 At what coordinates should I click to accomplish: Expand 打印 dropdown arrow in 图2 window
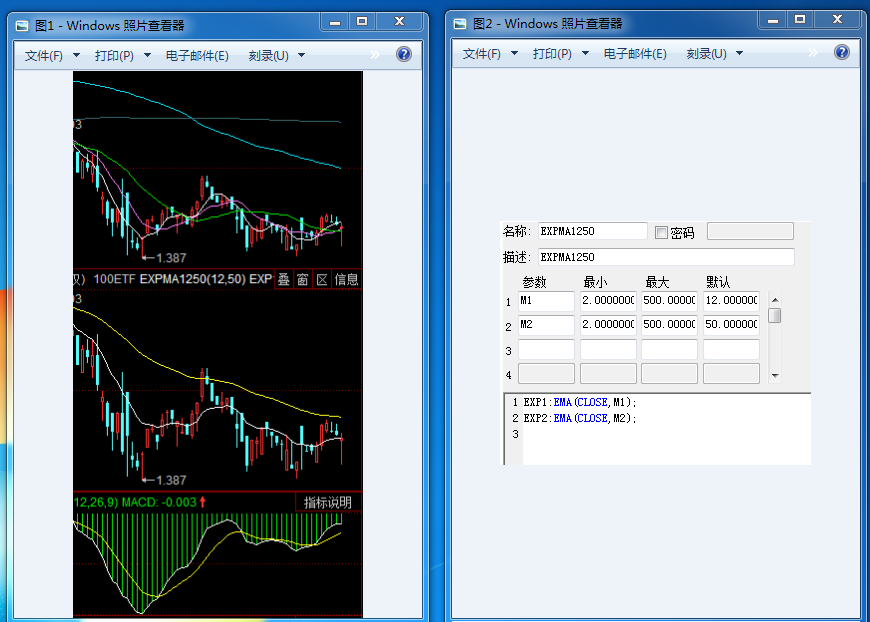pyautogui.click(x=585, y=54)
